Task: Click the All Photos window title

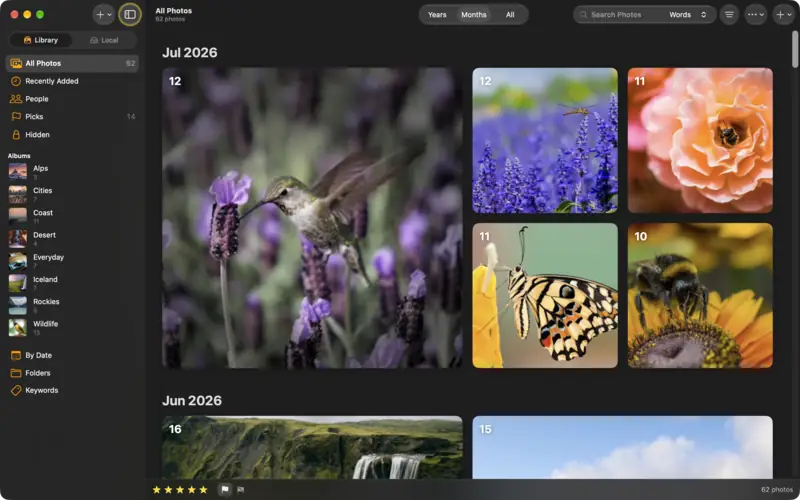Action: (x=174, y=11)
